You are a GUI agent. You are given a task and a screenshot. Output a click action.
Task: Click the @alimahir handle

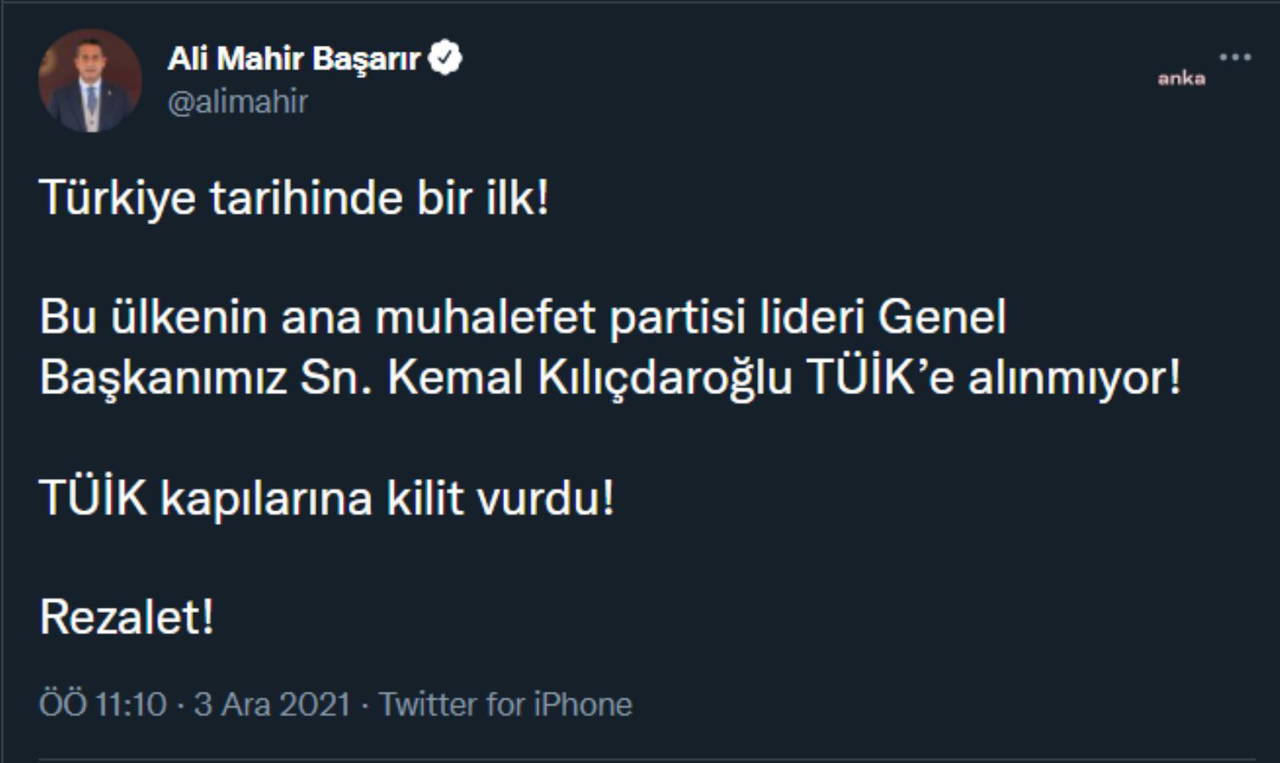click(238, 101)
